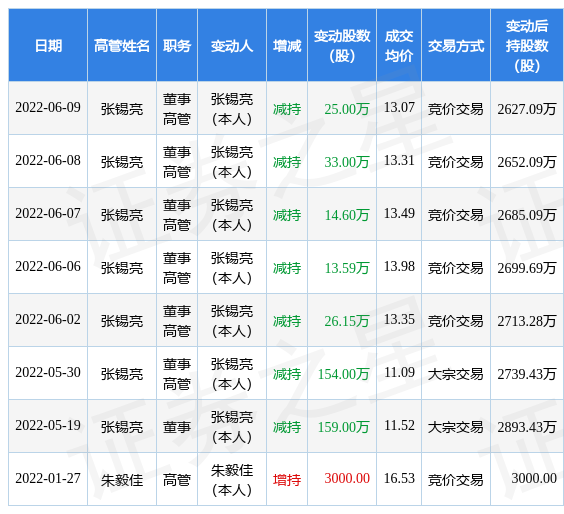This screenshot has width=564, height=514.
Task: Select the date cell 2022-06-09
Action: pos(48,108)
